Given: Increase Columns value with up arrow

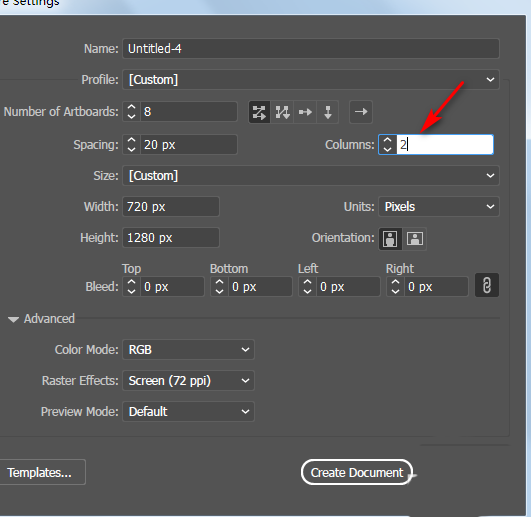Looking at the screenshot, I should coord(387,140).
